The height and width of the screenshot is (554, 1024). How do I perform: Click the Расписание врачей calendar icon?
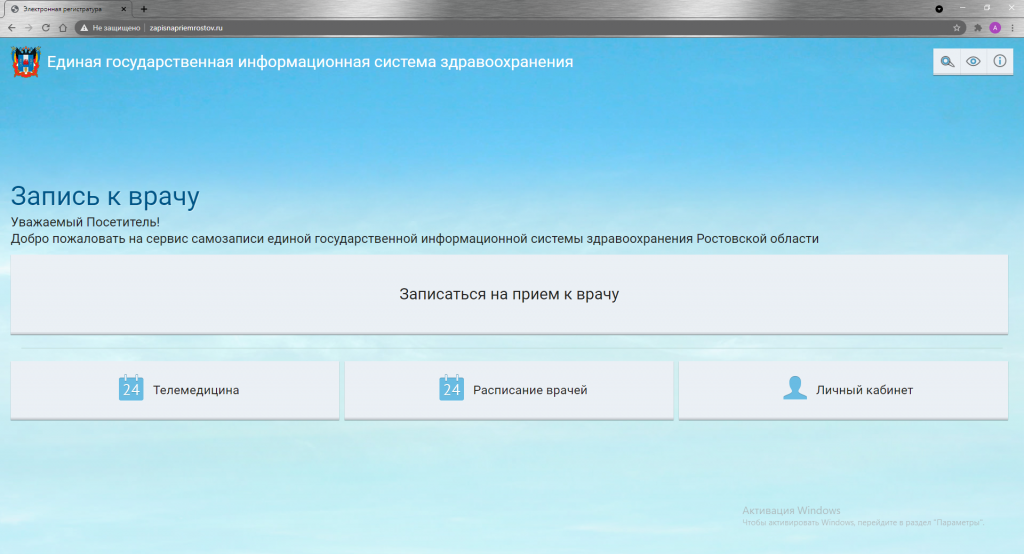click(452, 389)
